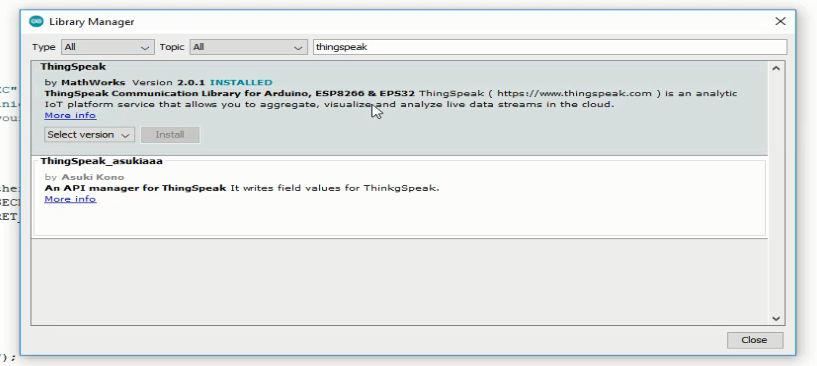Click the Library Manager window title text
This screenshot has width=817, height=366.
[x=92, y=21]
